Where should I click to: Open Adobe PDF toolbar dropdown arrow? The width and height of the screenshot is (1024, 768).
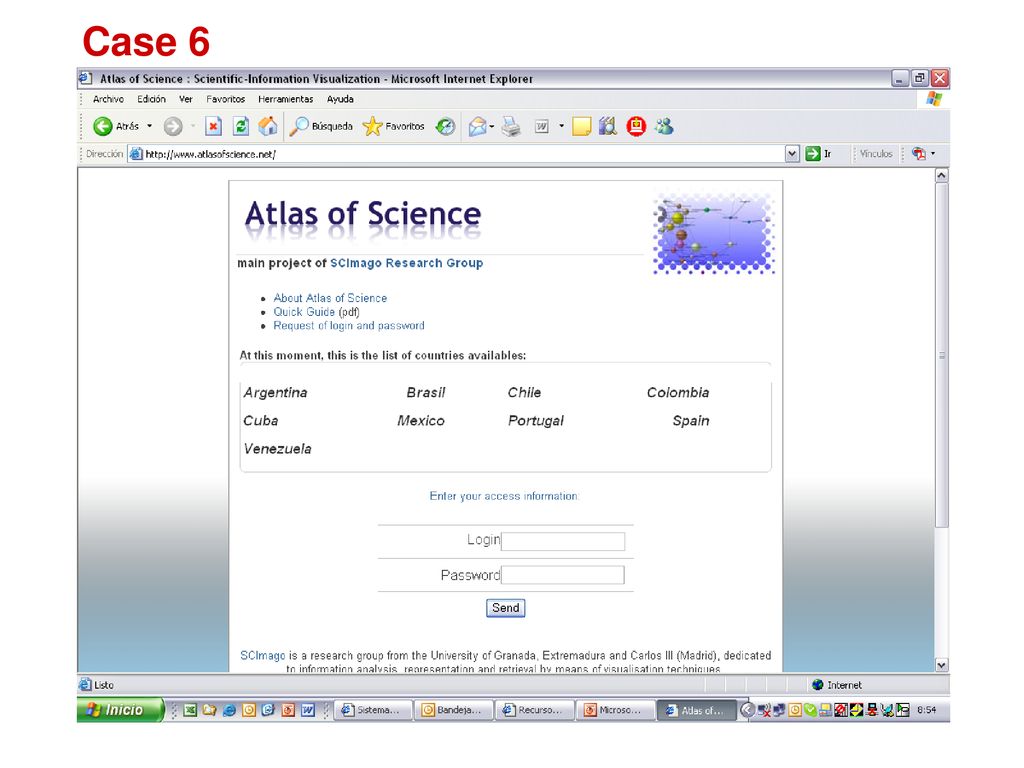(x=933, y=153)
